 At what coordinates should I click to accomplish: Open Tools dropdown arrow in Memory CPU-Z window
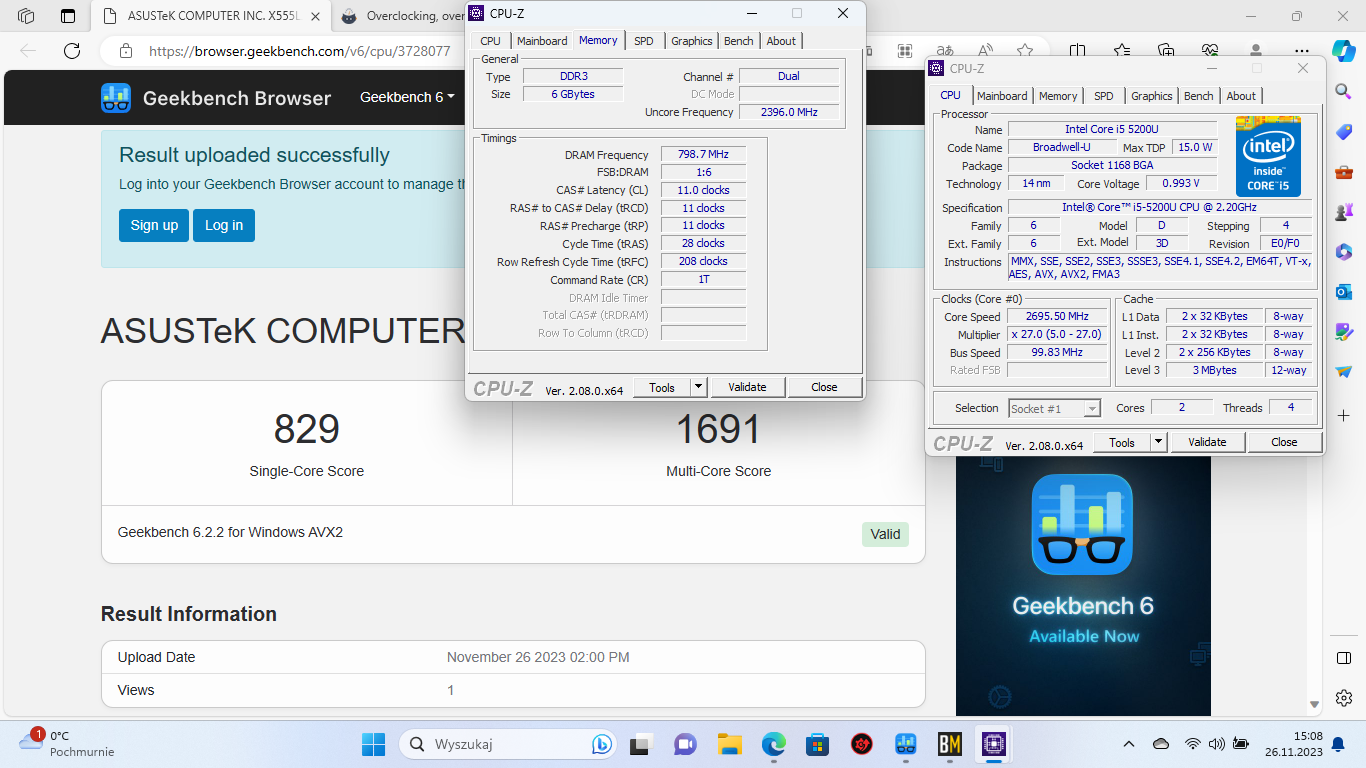point(698,387)
